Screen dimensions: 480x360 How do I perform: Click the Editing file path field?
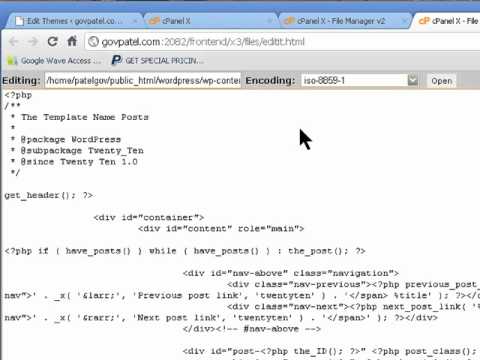point(143,81)
